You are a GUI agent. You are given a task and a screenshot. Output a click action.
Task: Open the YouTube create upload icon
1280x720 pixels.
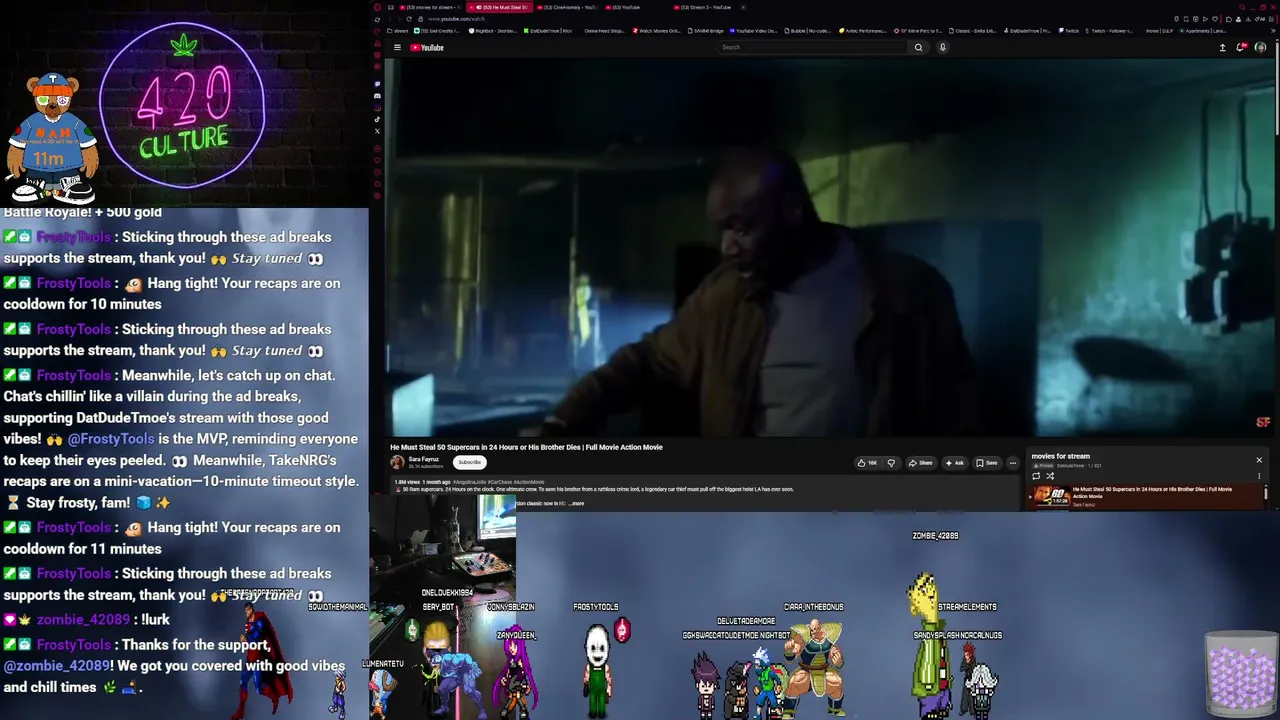click(x=1222, y=47)
